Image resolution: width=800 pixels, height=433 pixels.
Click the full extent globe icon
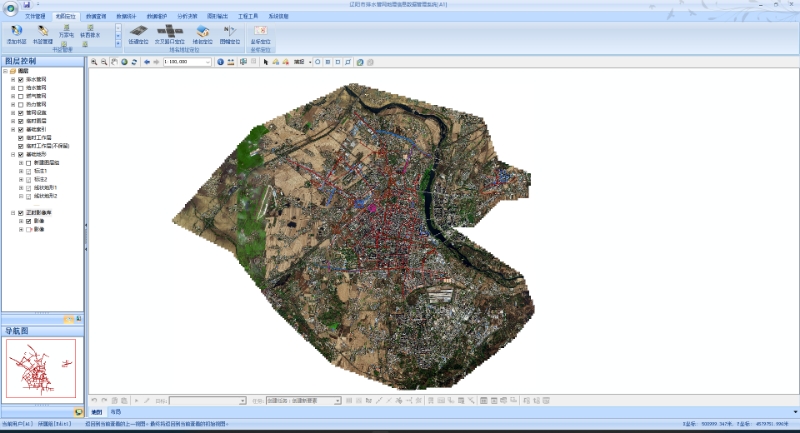click(x=124, y=62)
